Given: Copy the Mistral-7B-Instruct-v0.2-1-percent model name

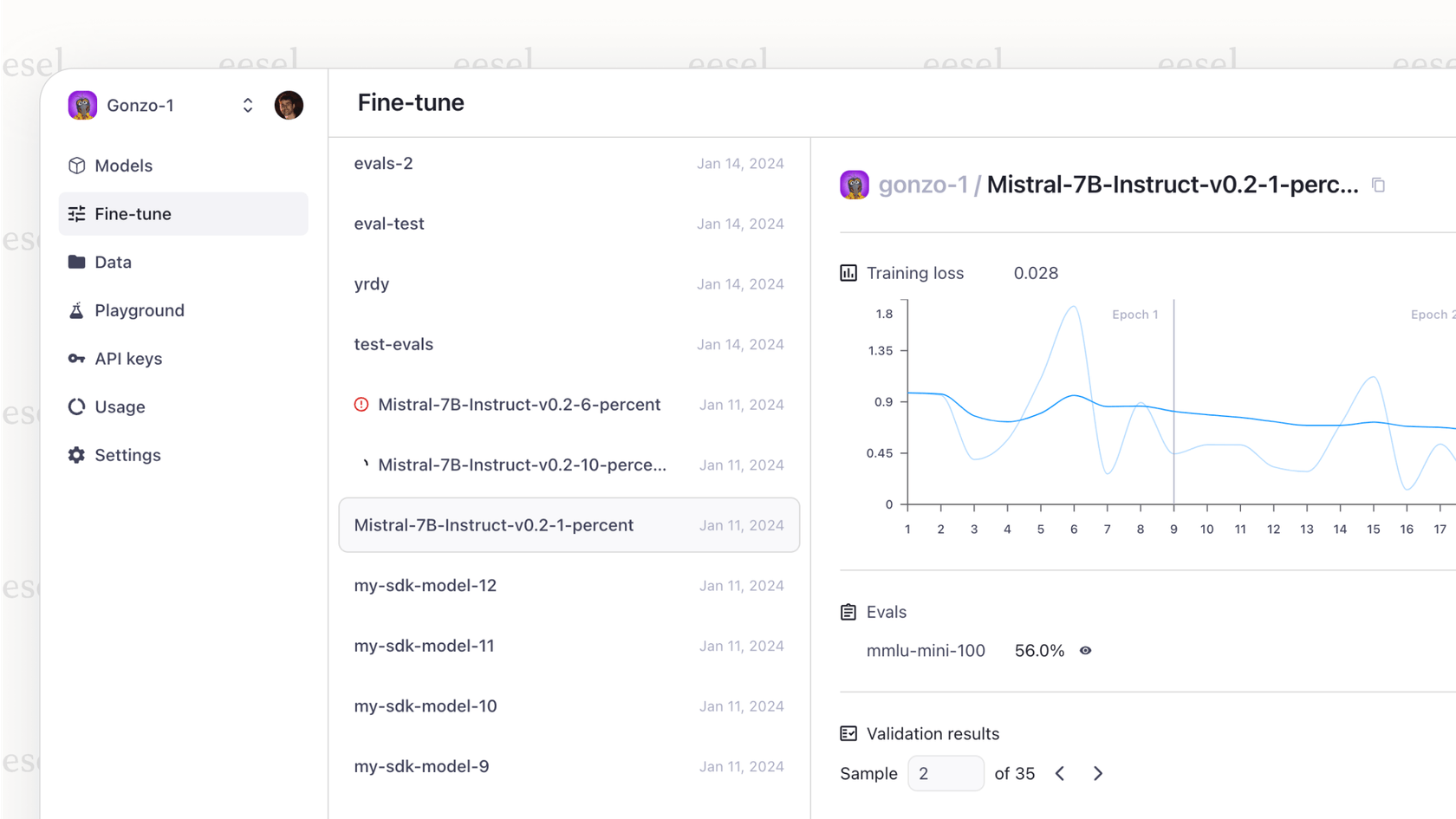Looking at the screenshot, I should pyautogui.click(x=1379, y=185).
